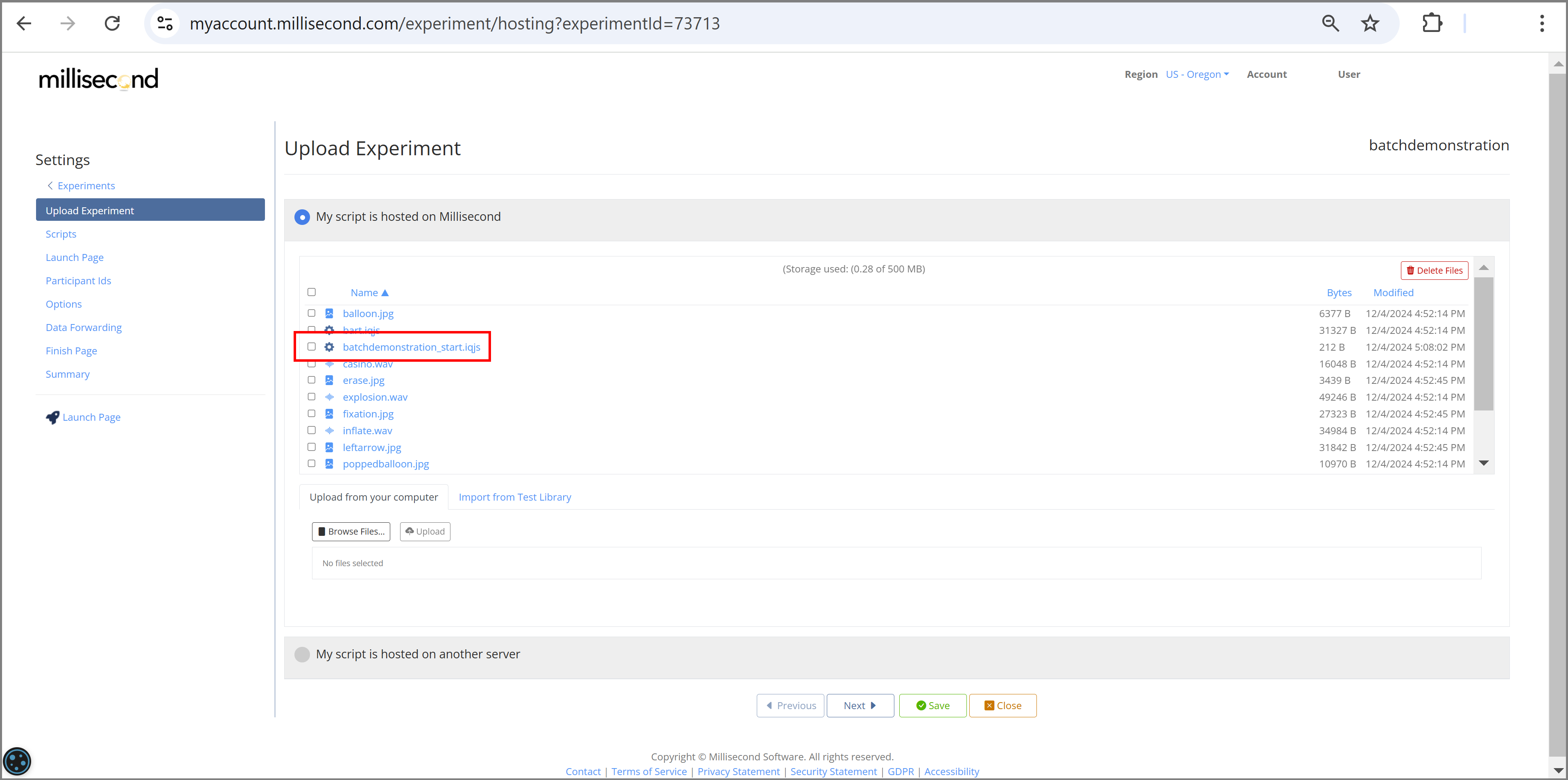1568x780 pixels.
Task: Check the box for erase.jpg
Action: (x=312, y=380)
